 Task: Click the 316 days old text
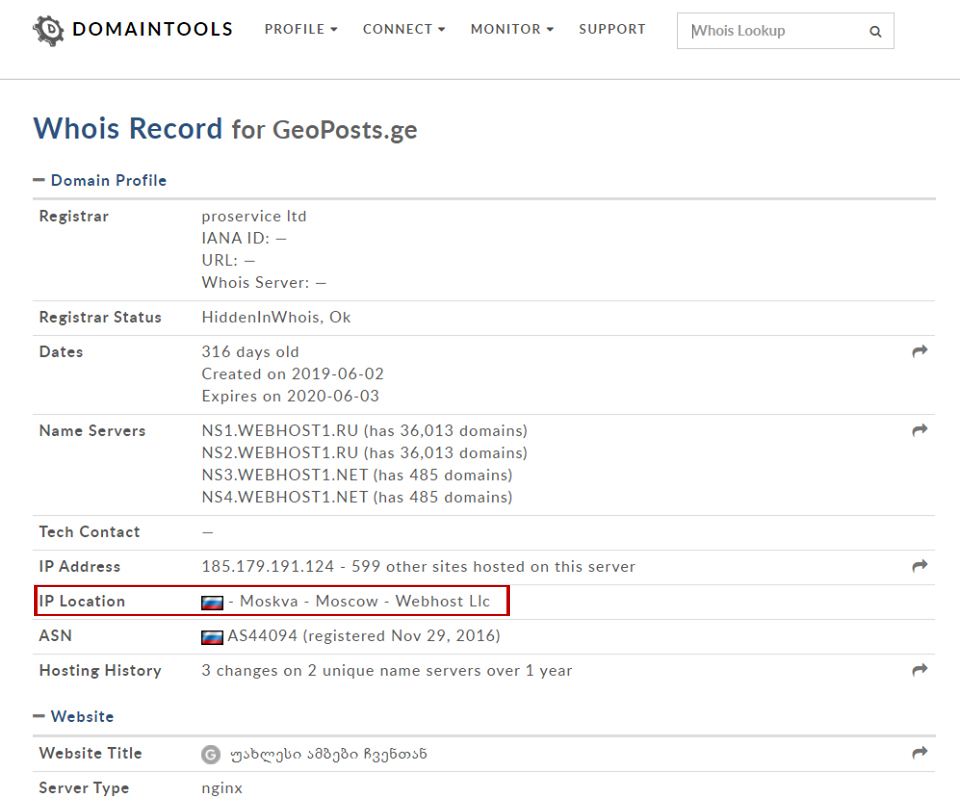(250, 352)
